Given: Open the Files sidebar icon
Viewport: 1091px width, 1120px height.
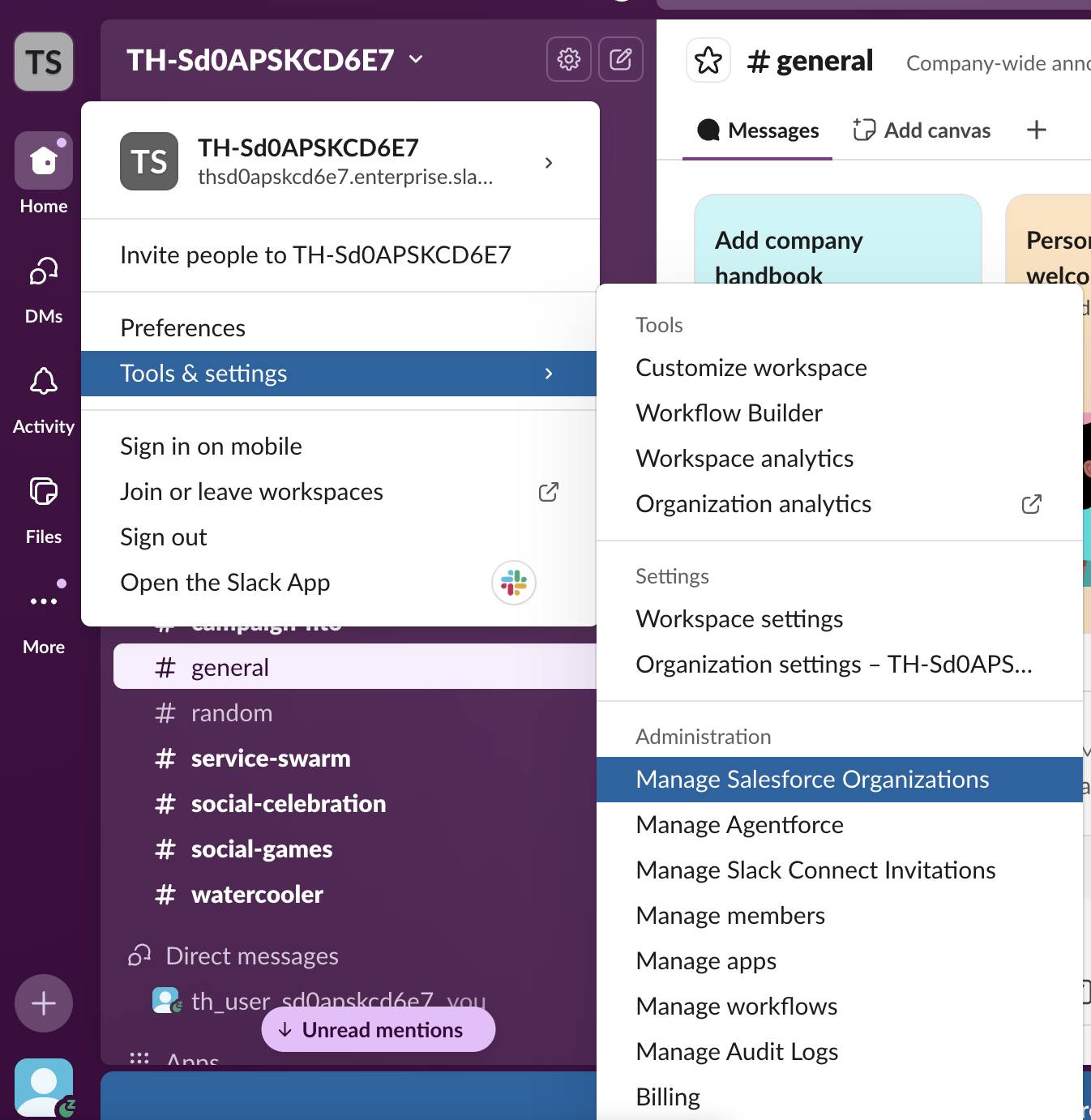Looking at the screenshot, I should pyautogui.click(x=44, y=491).
